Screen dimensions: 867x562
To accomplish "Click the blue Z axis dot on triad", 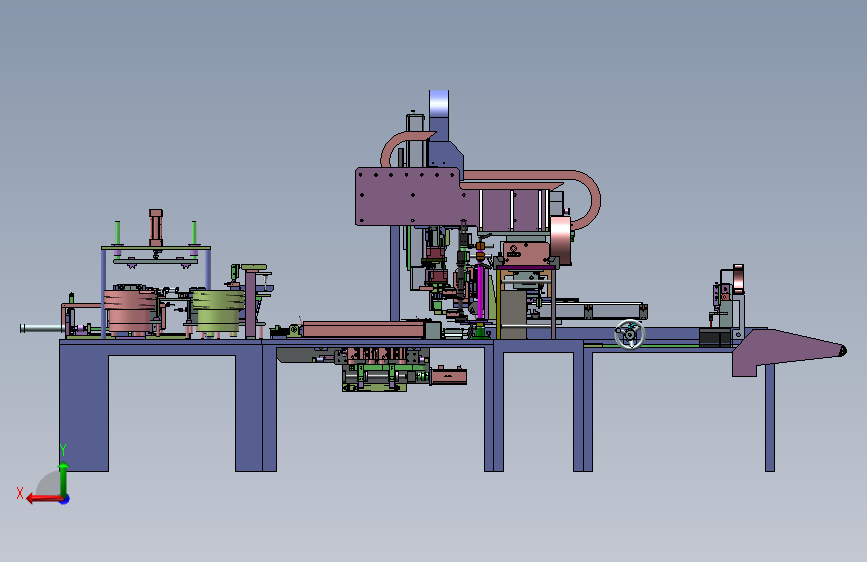I will coord(65,499).
